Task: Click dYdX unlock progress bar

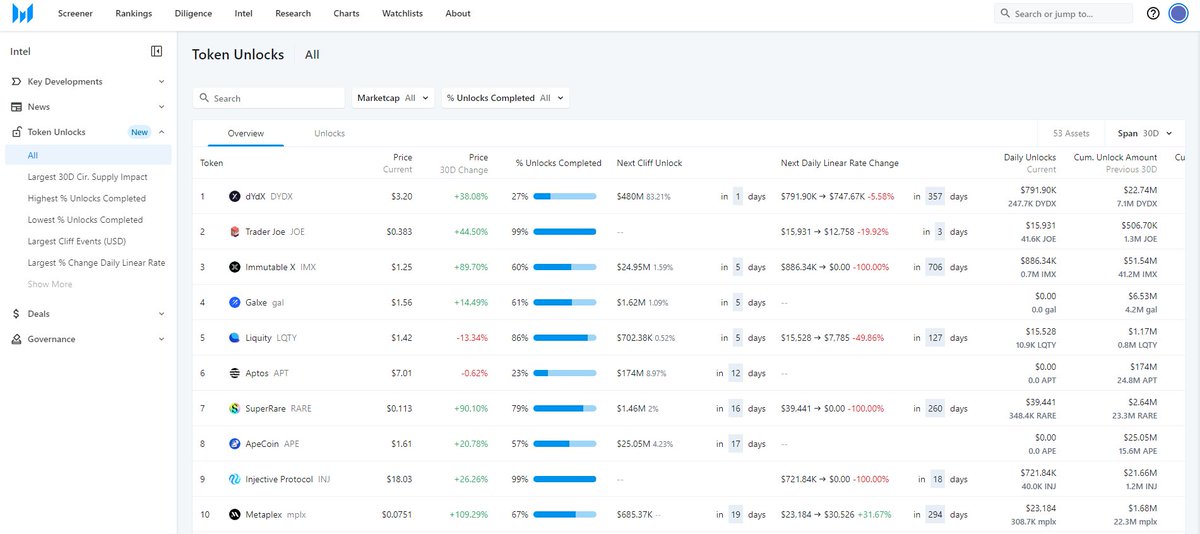Action: click(565, 197)
